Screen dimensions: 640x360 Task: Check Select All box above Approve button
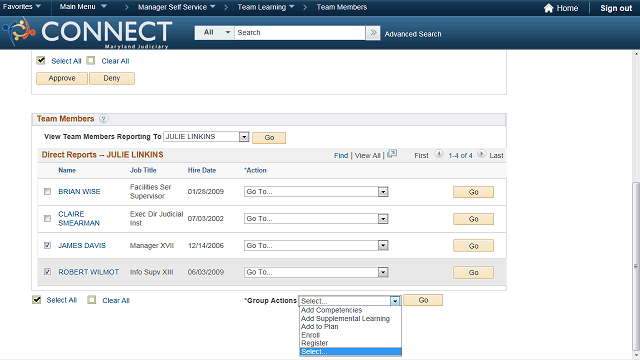click(x=40, y=60)
